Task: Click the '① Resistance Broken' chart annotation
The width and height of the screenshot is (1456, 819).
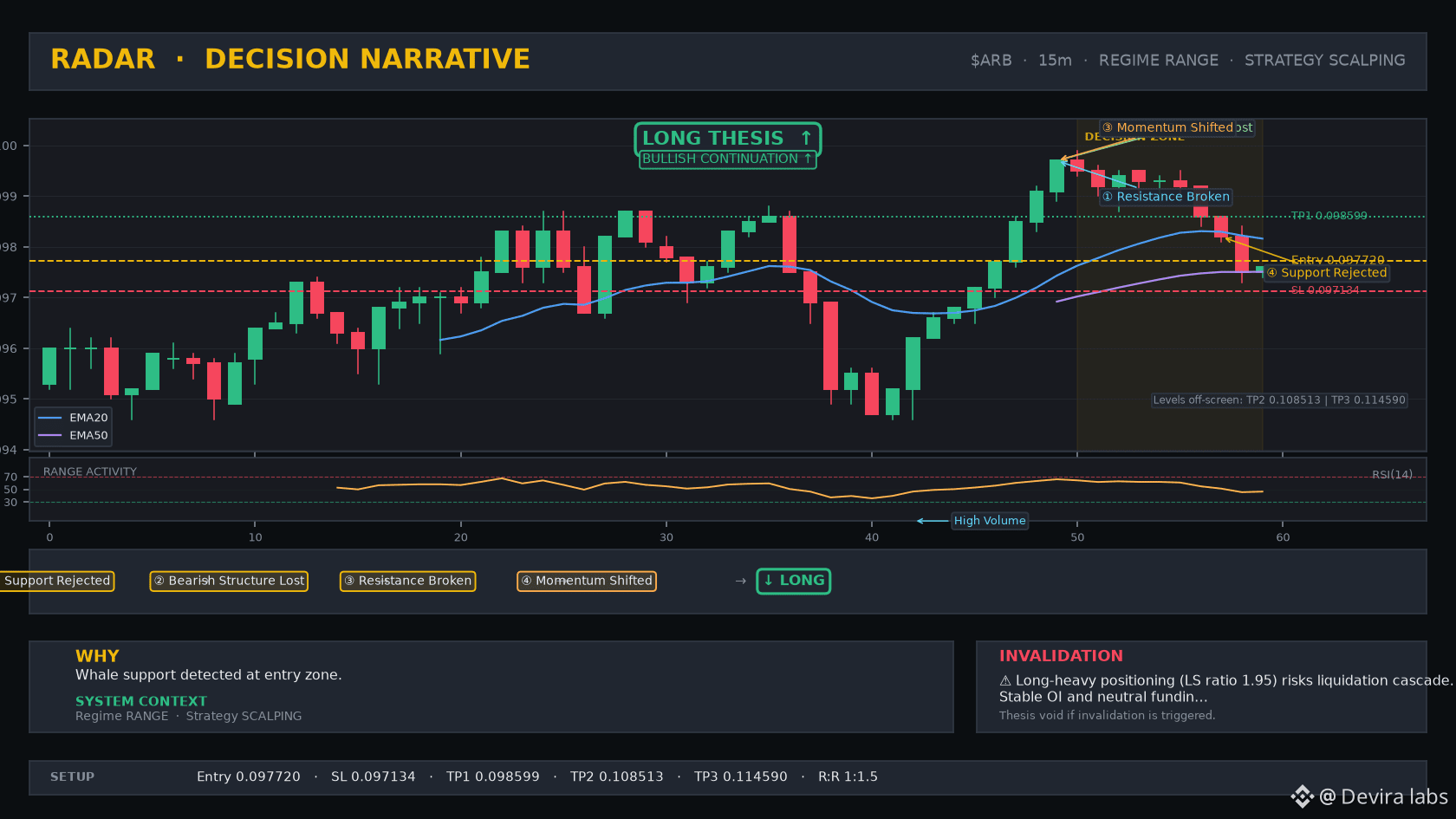Action: 1166,197
